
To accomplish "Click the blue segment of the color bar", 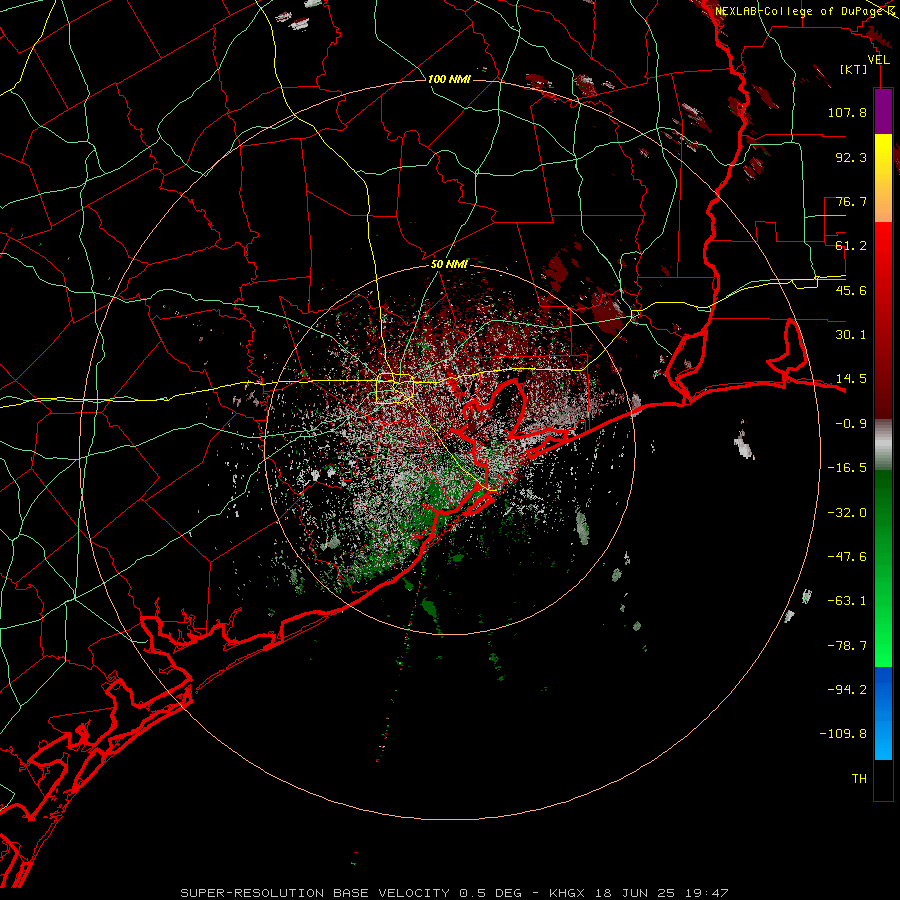I will [883, 713].
